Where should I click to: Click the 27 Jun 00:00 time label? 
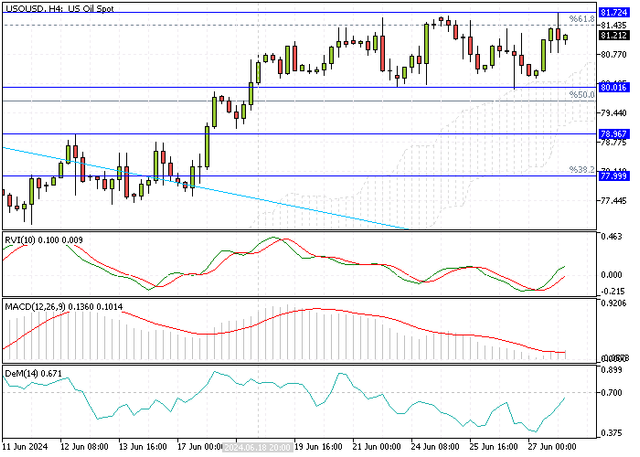point(552,447)
